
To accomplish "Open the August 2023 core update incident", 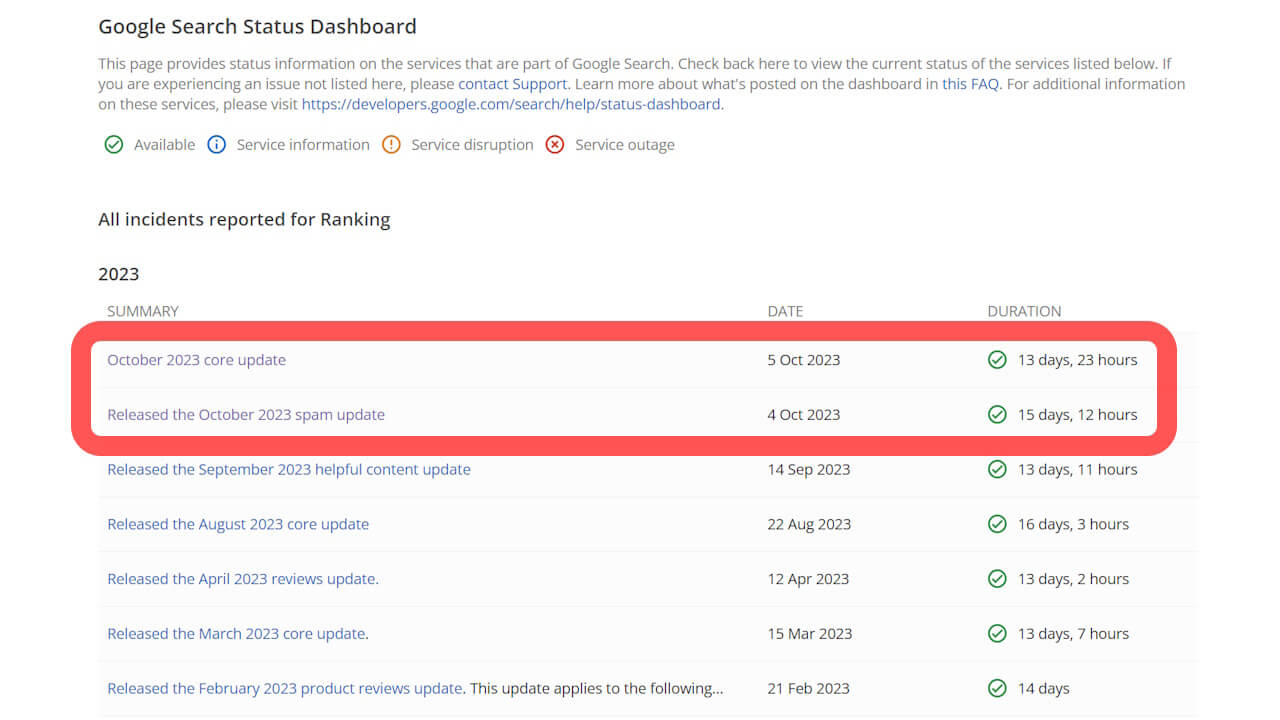I will tap(238, 524).
